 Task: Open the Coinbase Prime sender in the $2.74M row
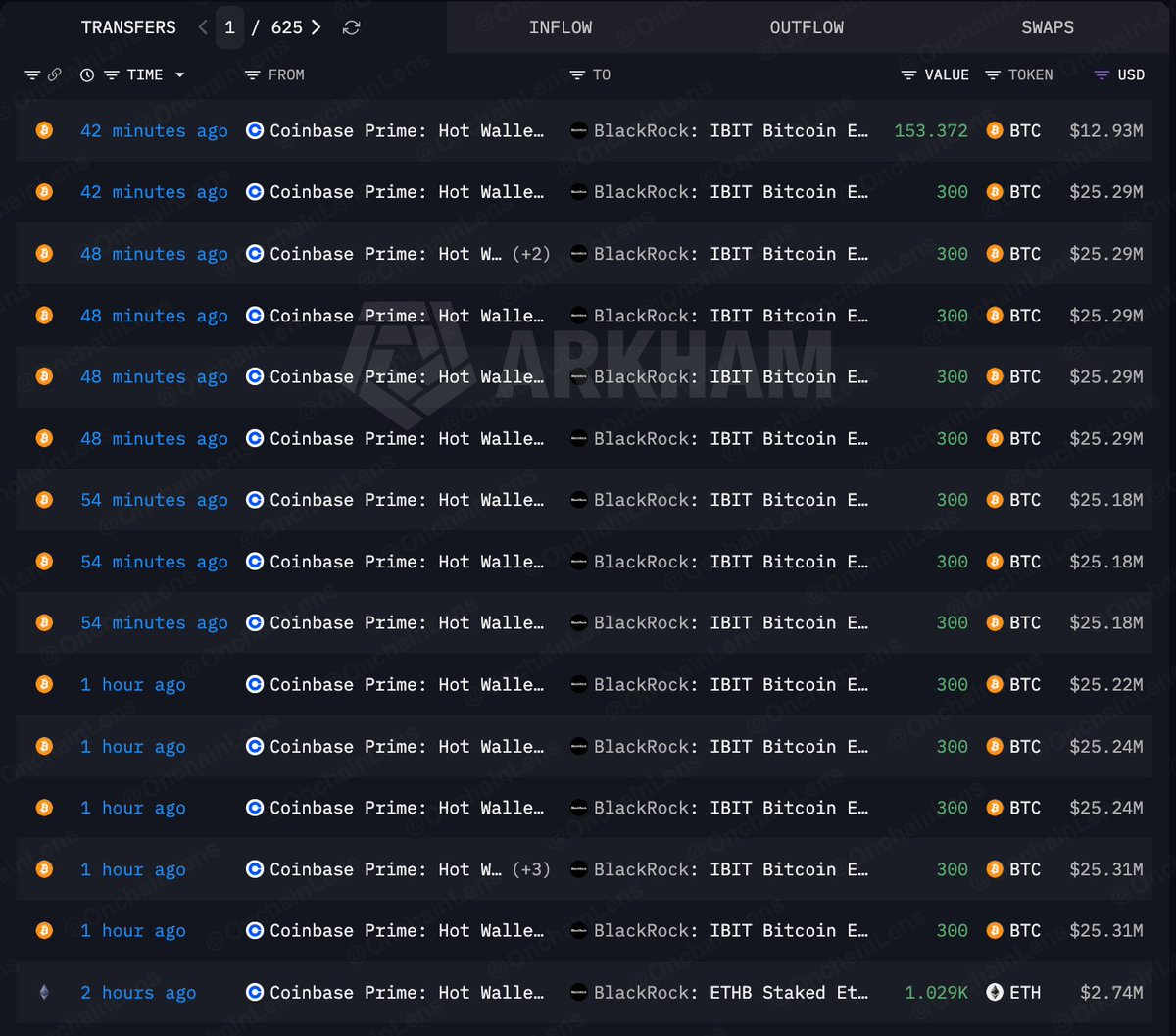[407, 992]
